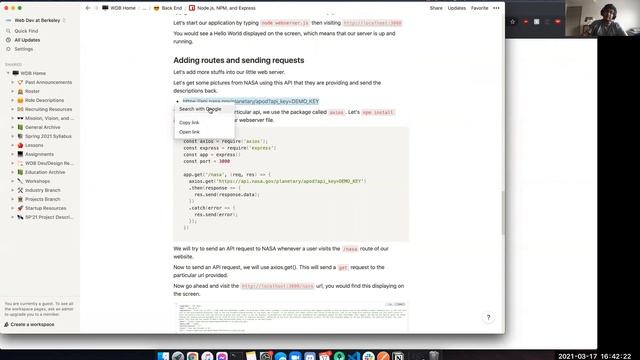Viewport: 640px width, 360px height.
Task: Open Projects Branch page in sidebar
Action: point(42,199)
